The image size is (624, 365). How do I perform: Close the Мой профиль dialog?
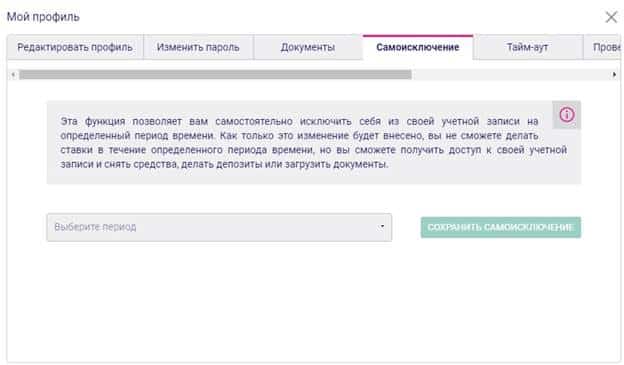coord(611,17)
